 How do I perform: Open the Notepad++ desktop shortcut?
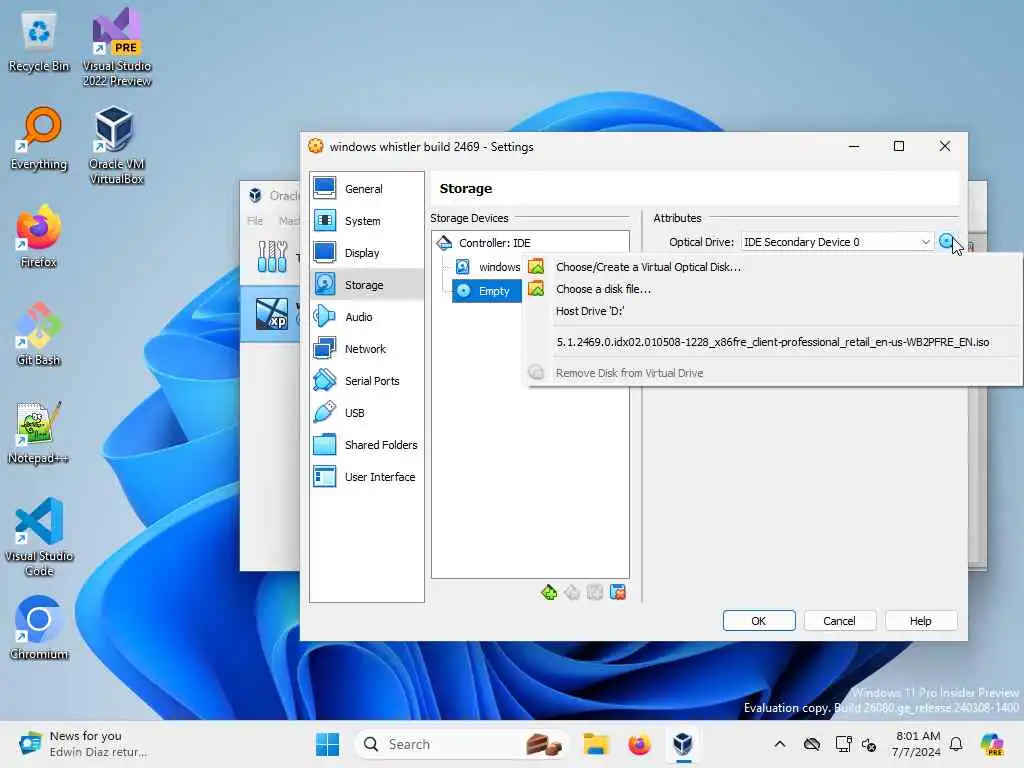[x=39, y=432]
